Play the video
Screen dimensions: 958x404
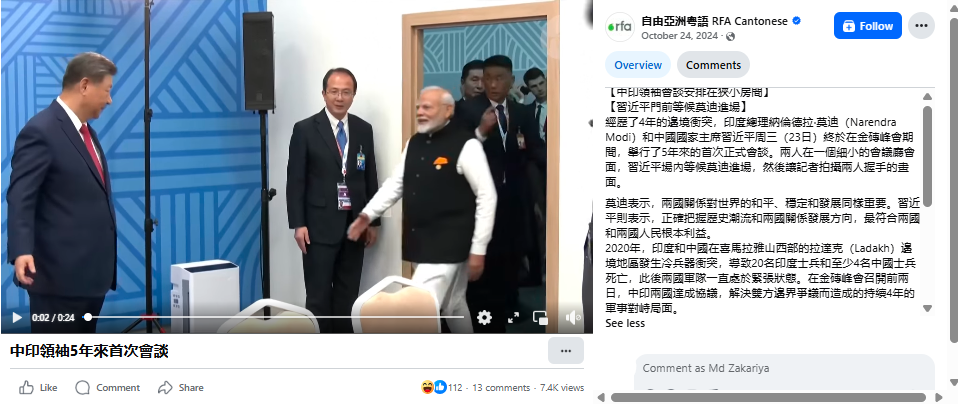click(x=17, y=317)
